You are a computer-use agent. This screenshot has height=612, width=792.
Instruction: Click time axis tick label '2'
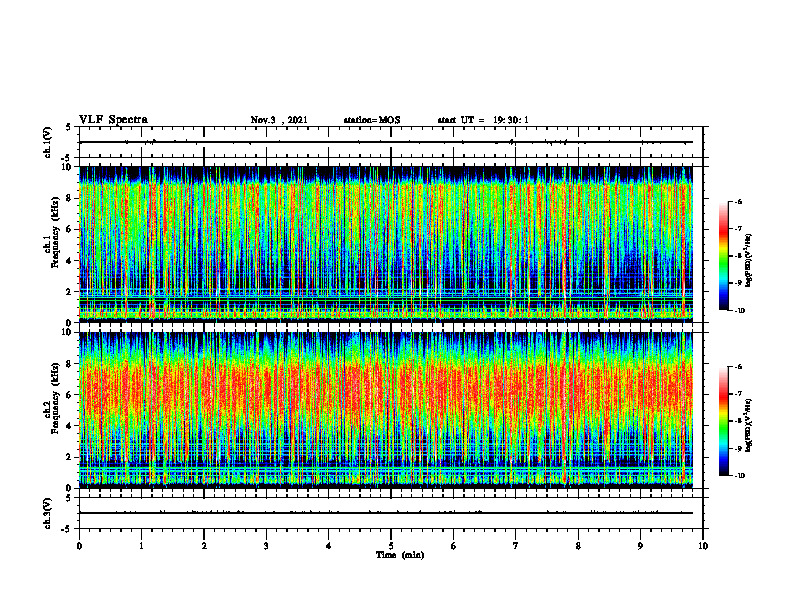(204, 546)
